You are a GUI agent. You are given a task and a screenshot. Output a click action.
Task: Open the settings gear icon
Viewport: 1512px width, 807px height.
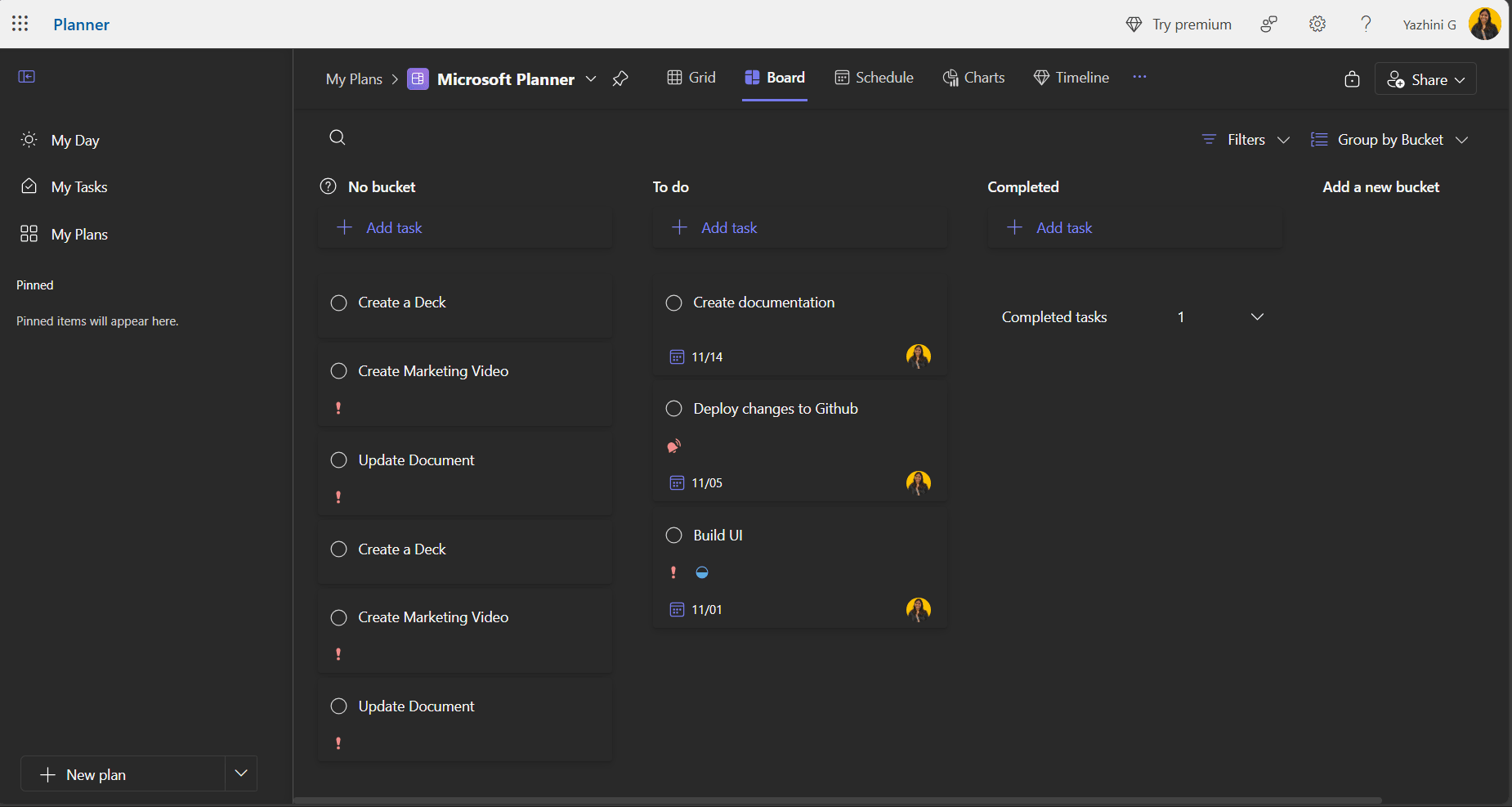click(x=1317, y=25)
